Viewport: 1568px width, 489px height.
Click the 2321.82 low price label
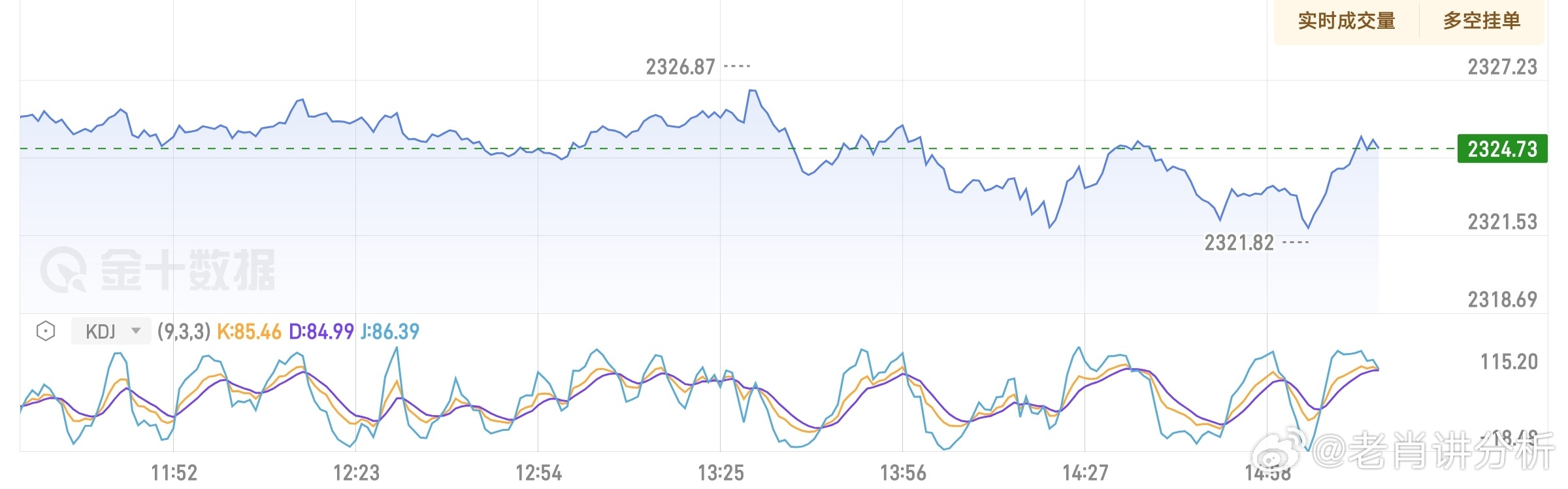click(x=1239, y=243)
